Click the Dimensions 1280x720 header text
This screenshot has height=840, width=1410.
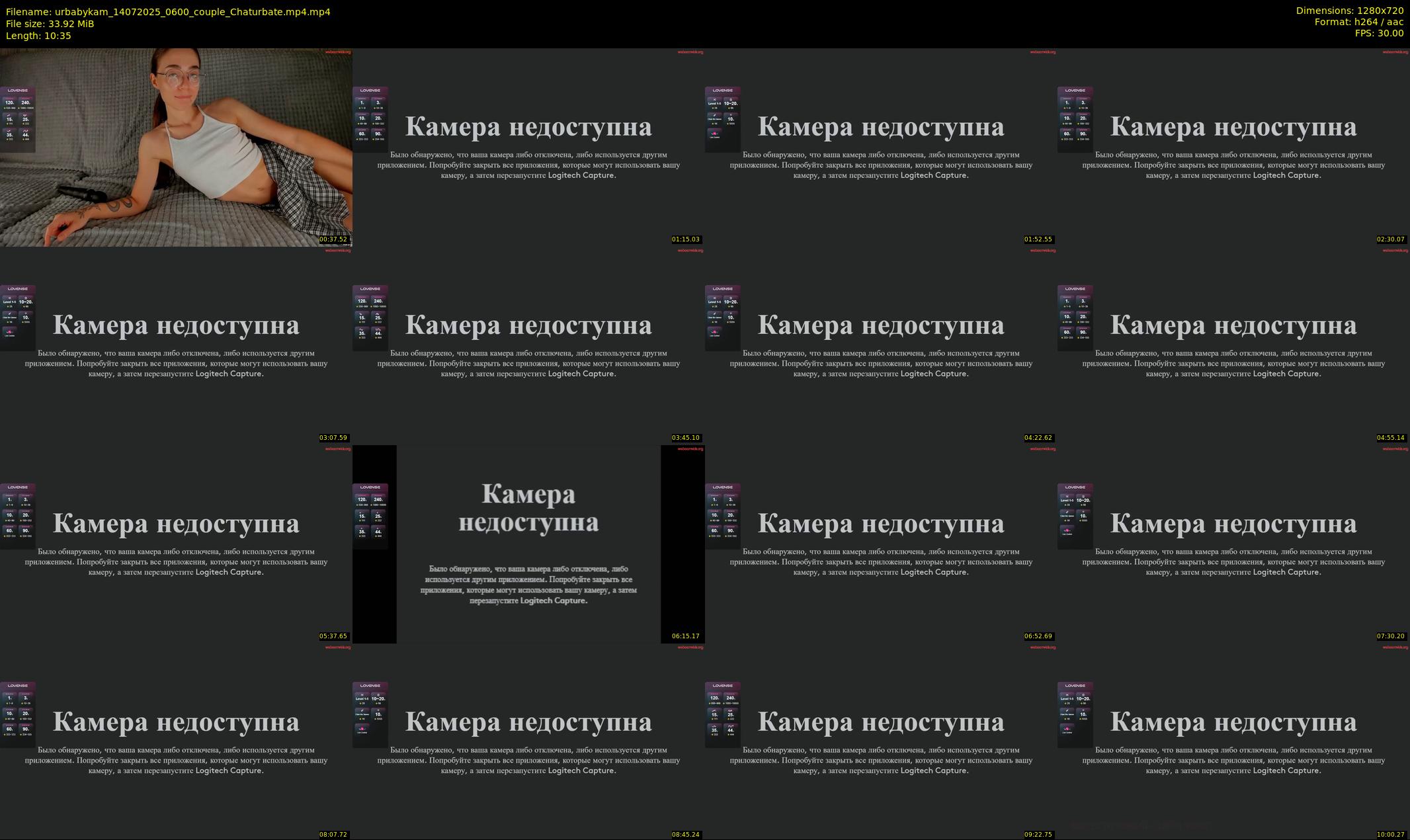(x=1349, y=11)
